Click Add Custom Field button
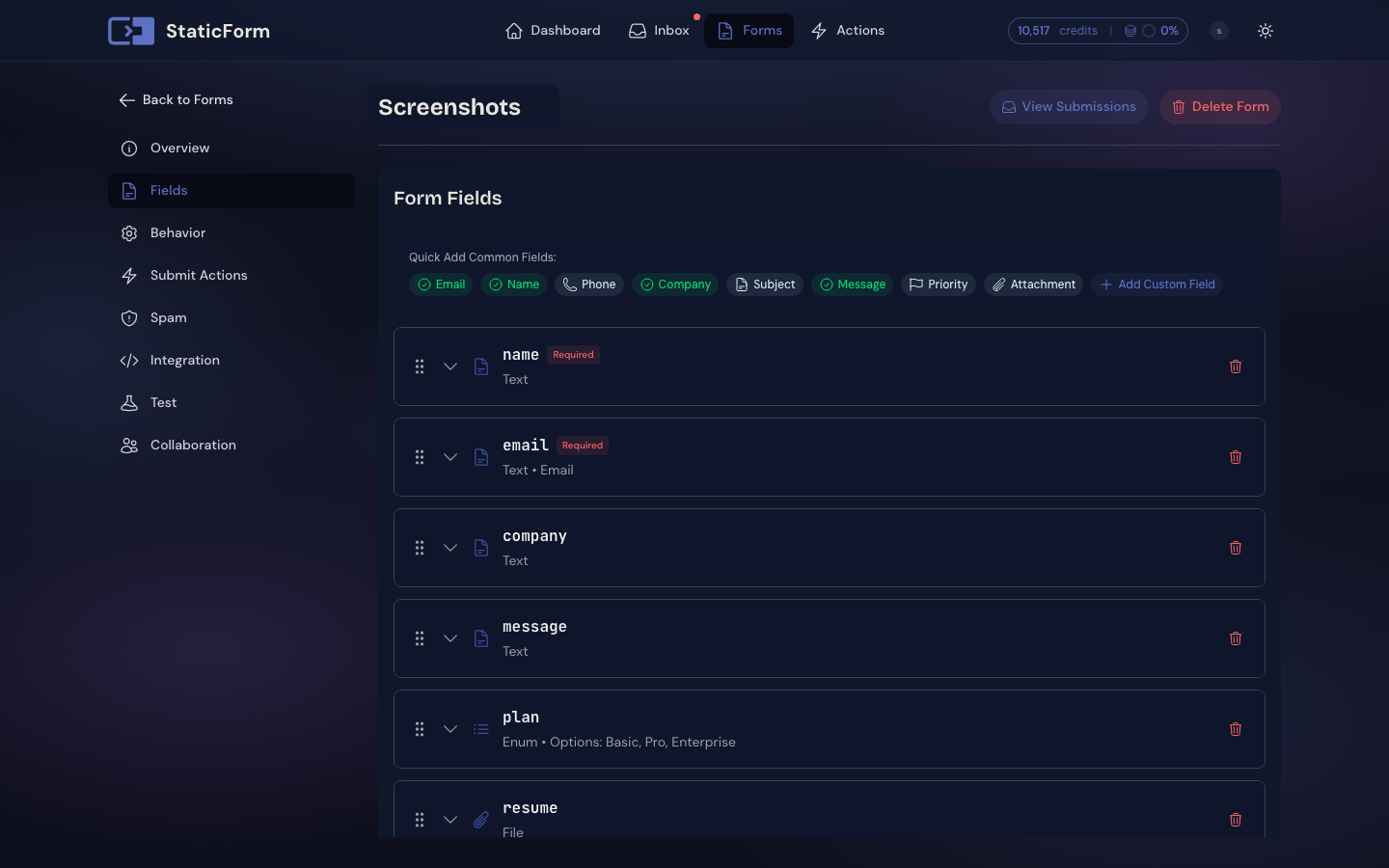 [x=1157, y=285]
